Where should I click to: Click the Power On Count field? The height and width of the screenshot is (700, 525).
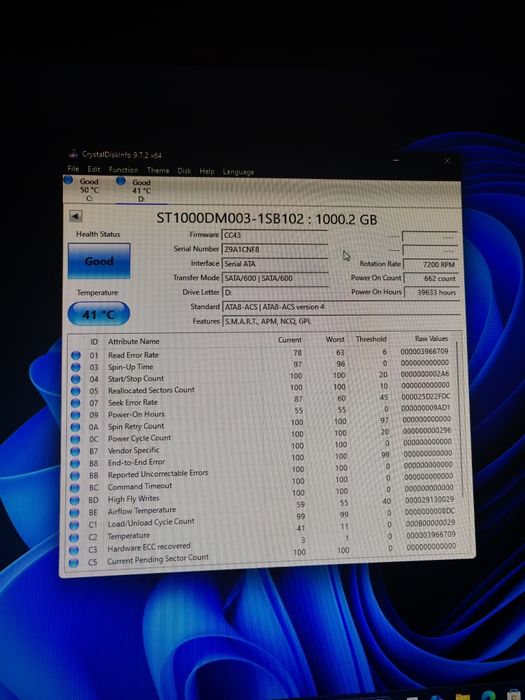coord(430,278)
